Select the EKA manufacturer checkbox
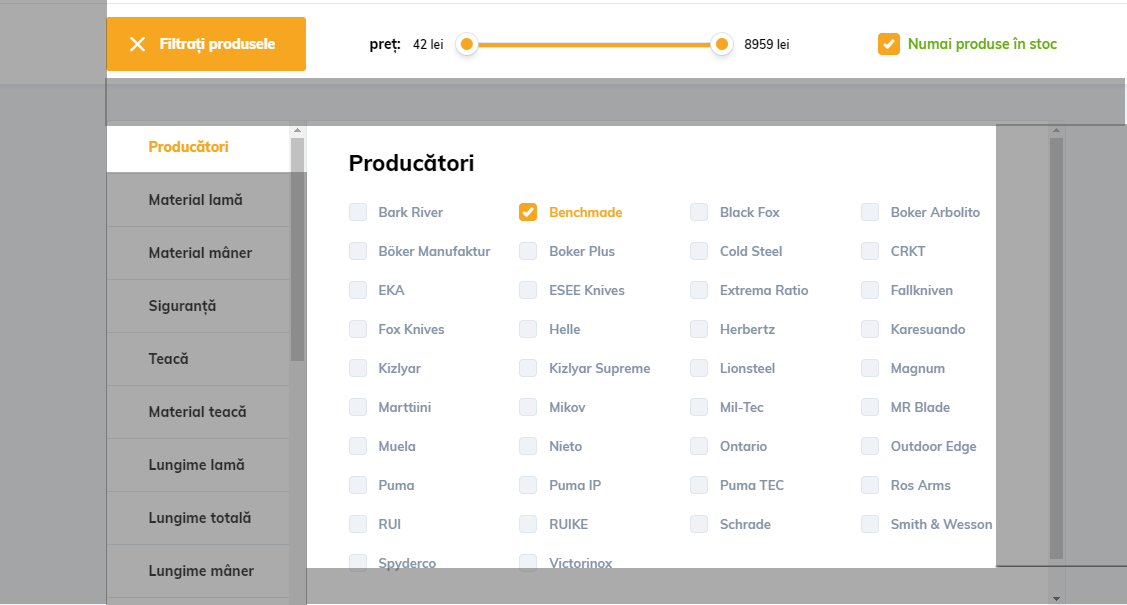 click(x=358, y=290)
